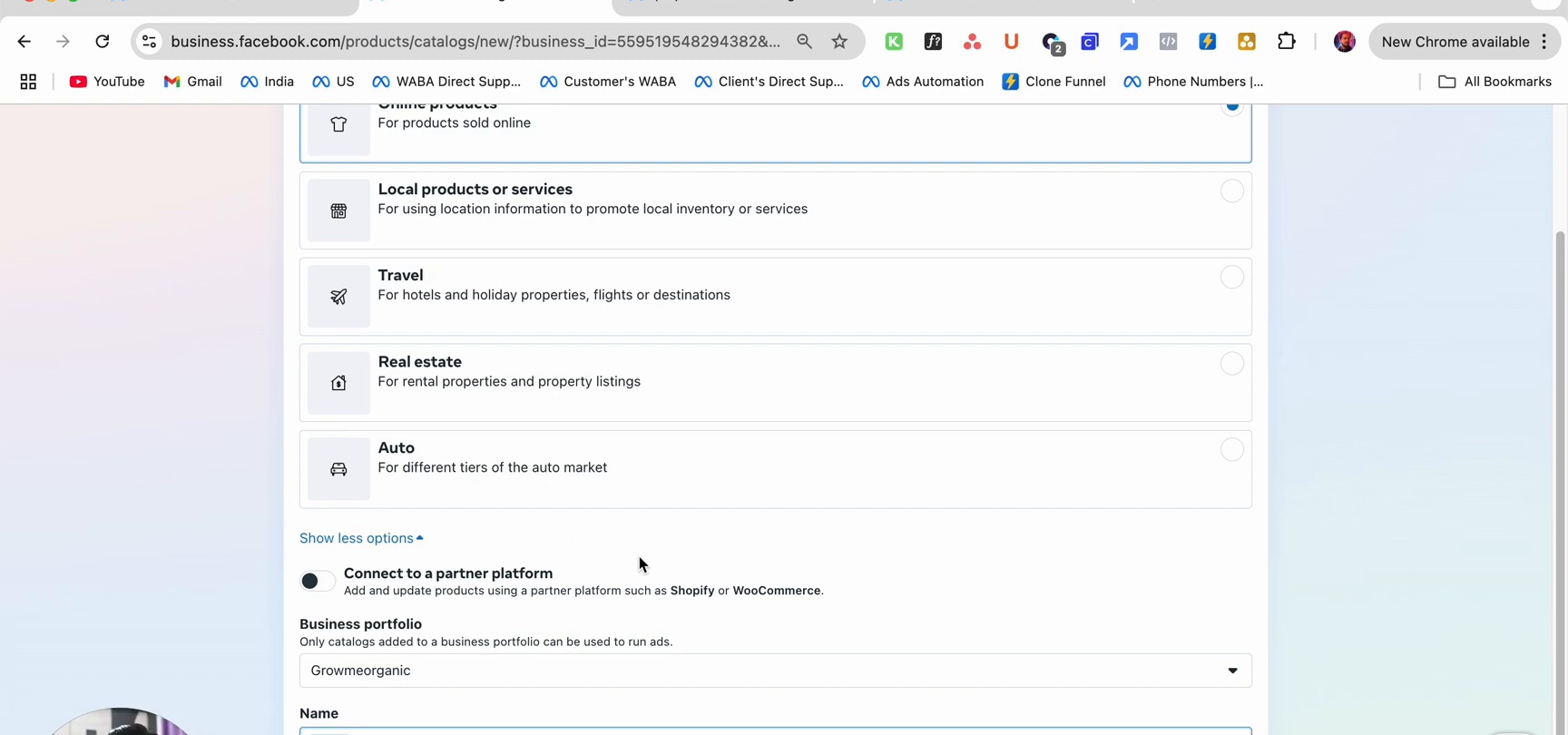Open the Ads Automation bookmark
The width and height of the screenshot is (1568, 735).
[x=923, y=82]
